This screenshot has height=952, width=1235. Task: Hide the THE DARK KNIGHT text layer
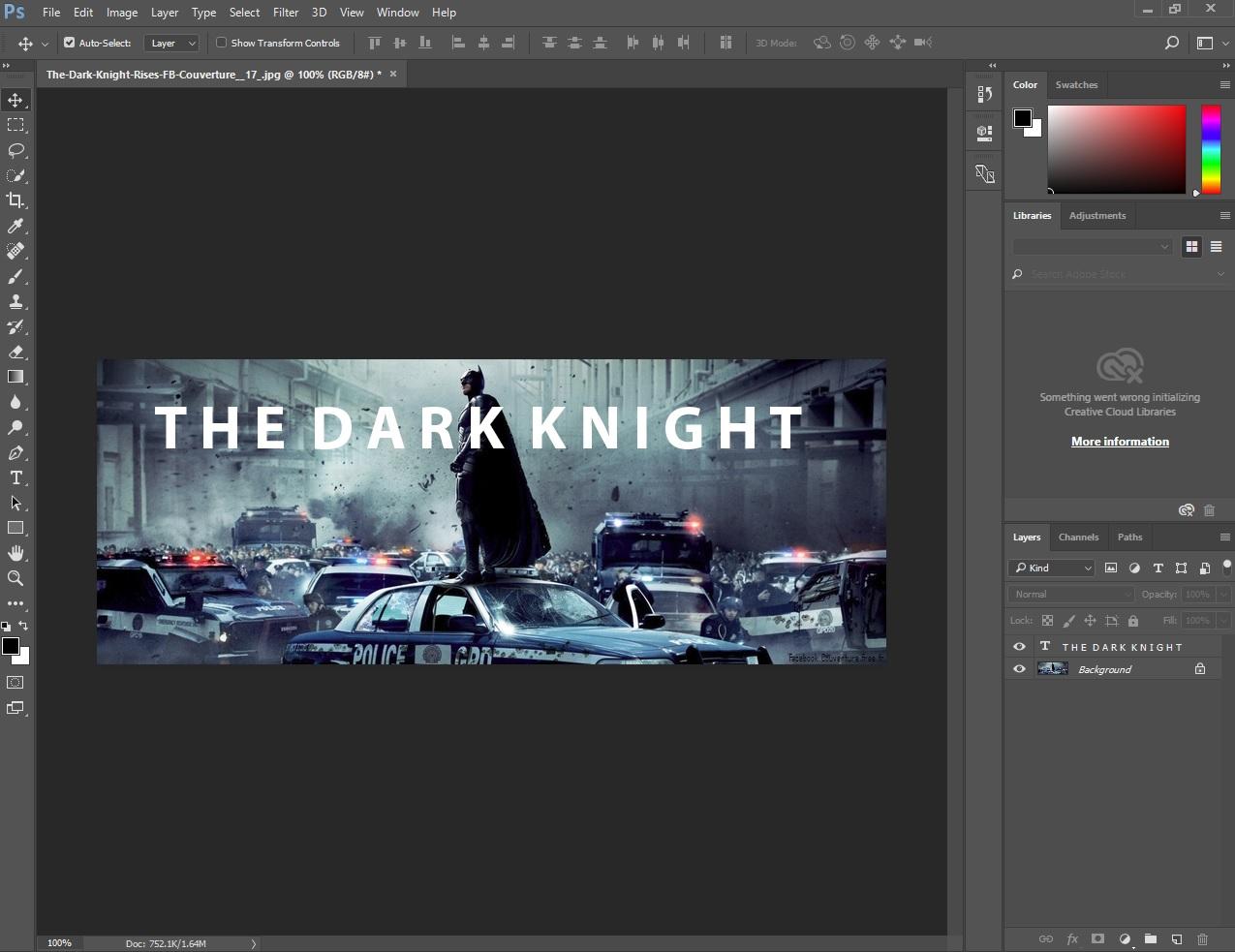click(x=1019, y=646)
